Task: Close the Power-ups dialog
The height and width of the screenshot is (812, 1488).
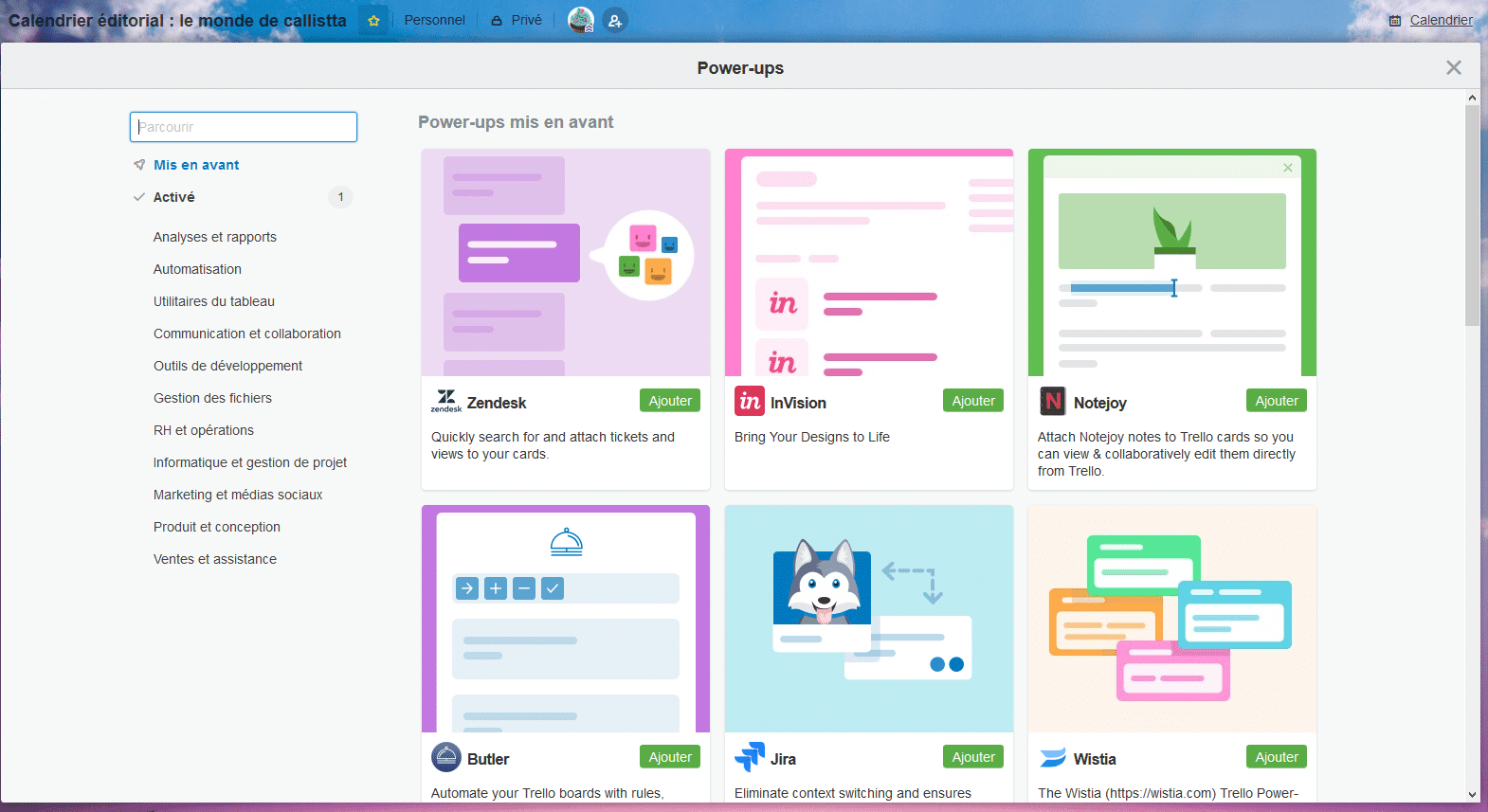Action: point(1454,67)
